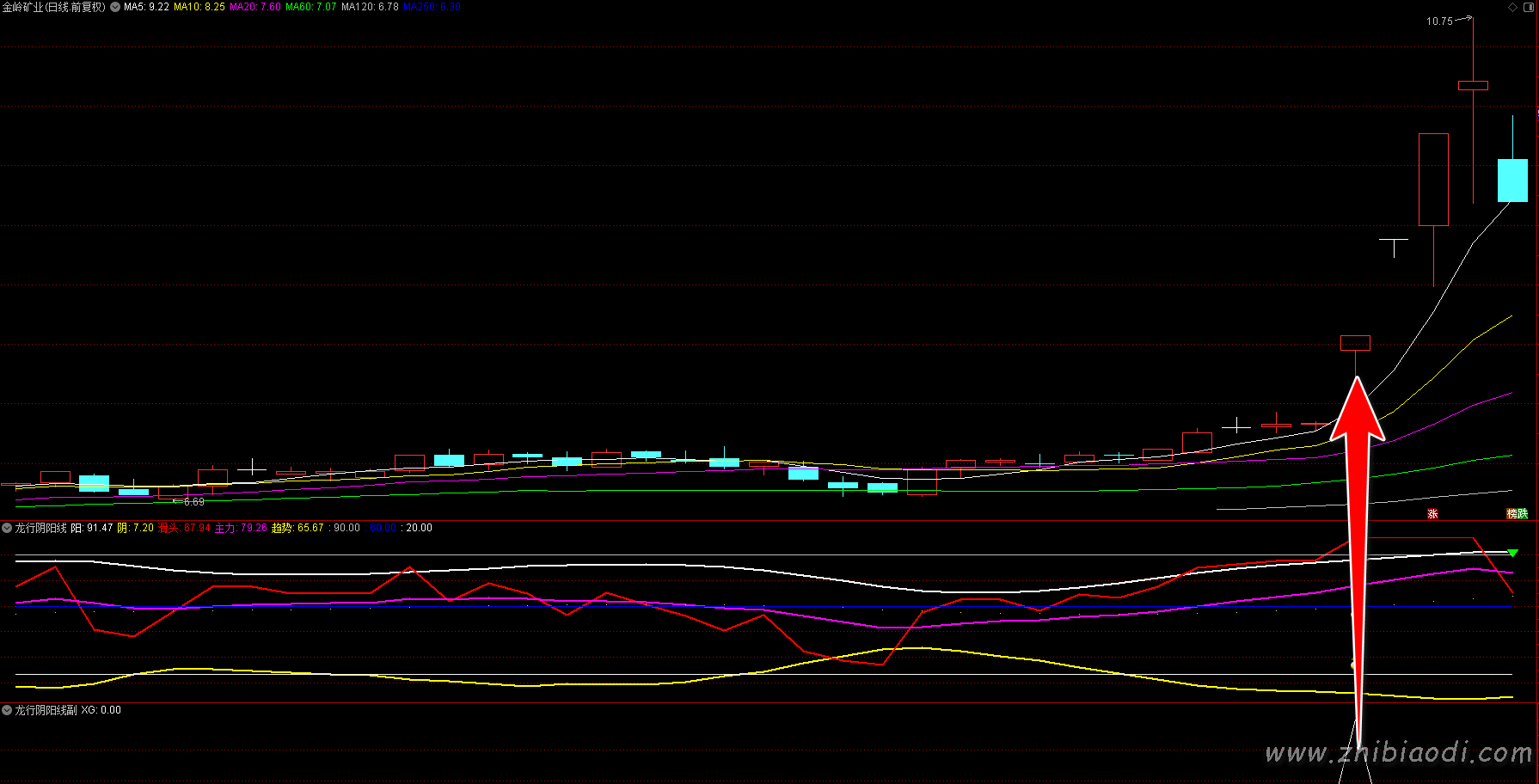Screen dimensions: 1539x784
Task: Click the MA10: 8.25 label
Action: (199, 7)
